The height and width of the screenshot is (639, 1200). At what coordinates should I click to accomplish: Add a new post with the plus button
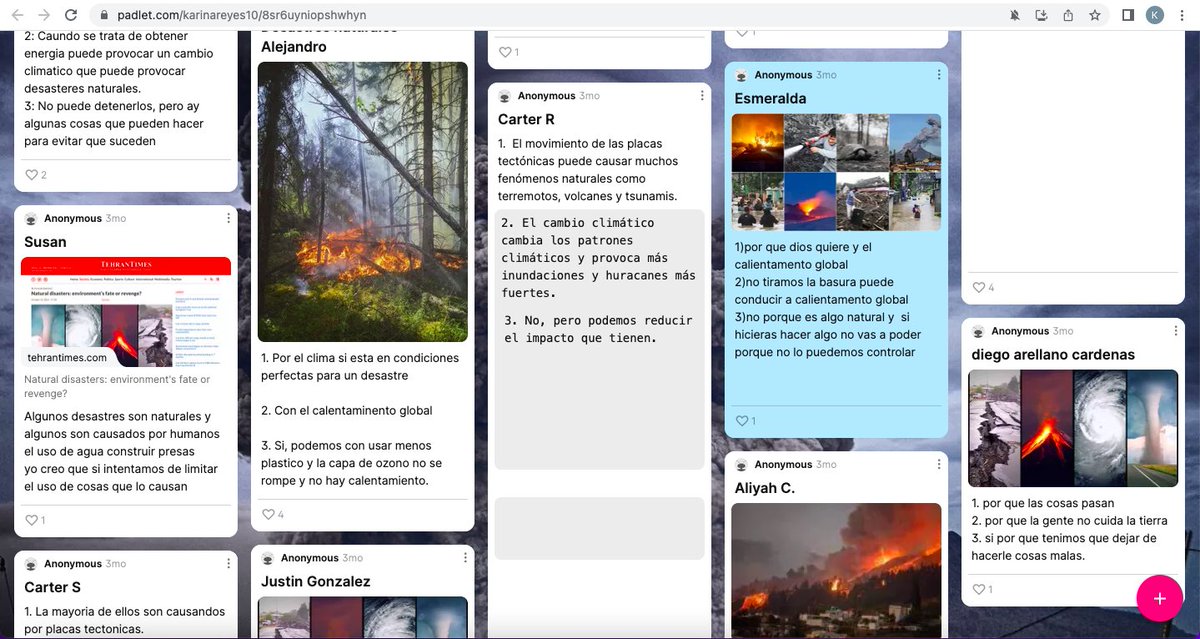(1159, 598)
